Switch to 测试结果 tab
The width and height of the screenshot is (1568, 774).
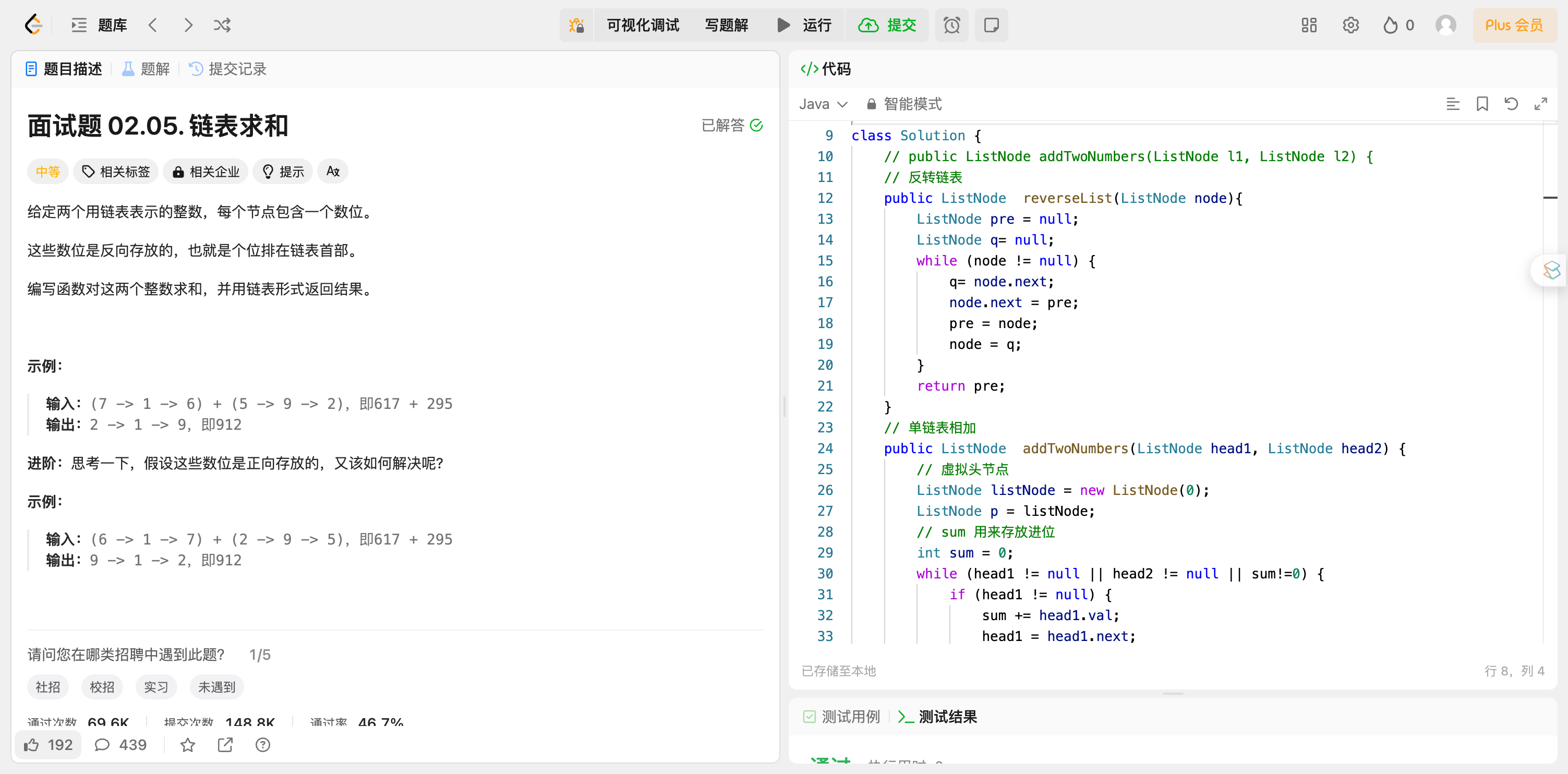[x=937, y=717]
